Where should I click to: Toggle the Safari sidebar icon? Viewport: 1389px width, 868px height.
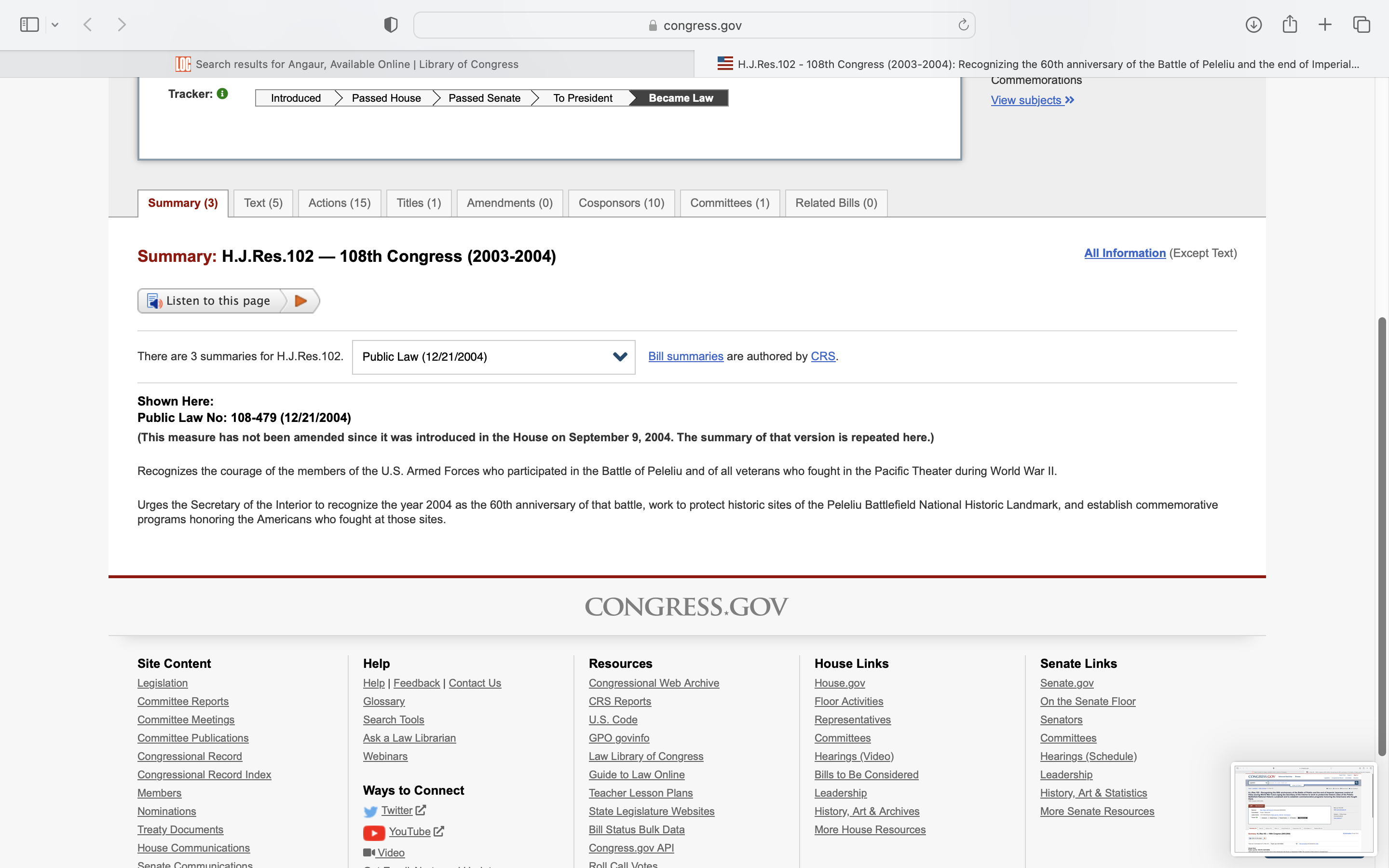coord(29,25)
